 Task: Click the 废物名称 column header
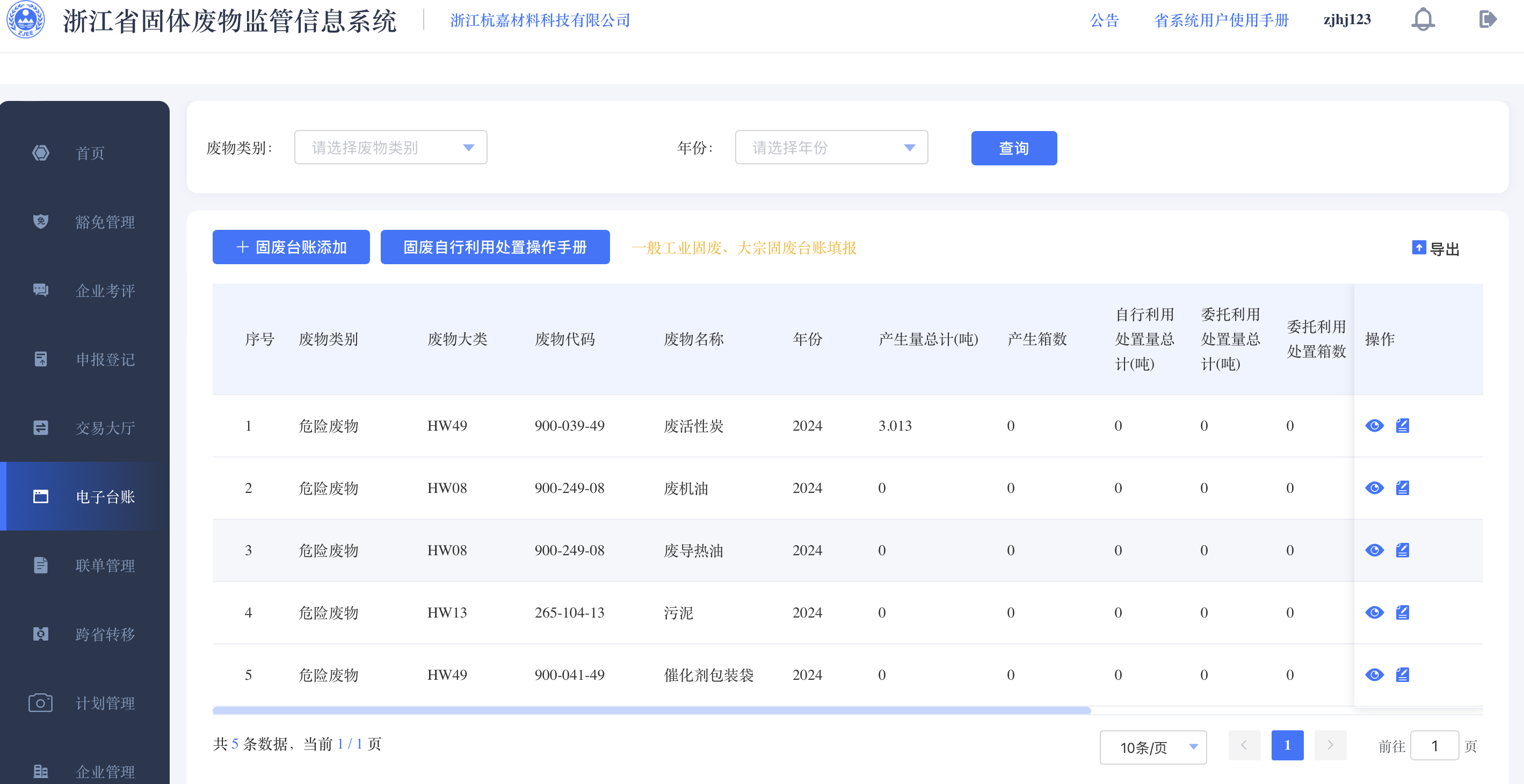(x=693, y=339)
